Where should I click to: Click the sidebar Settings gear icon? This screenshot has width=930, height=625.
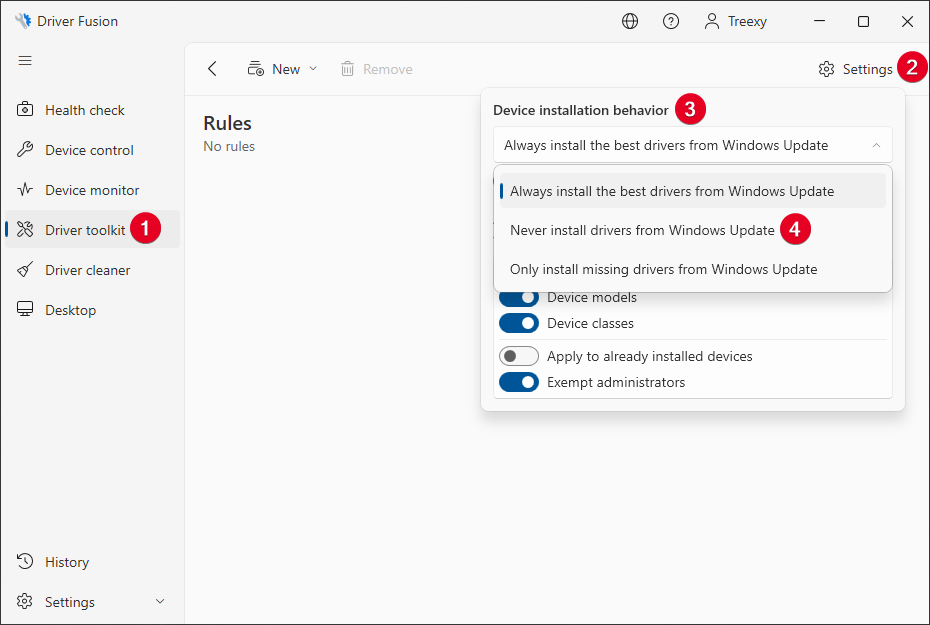(25, 601)
